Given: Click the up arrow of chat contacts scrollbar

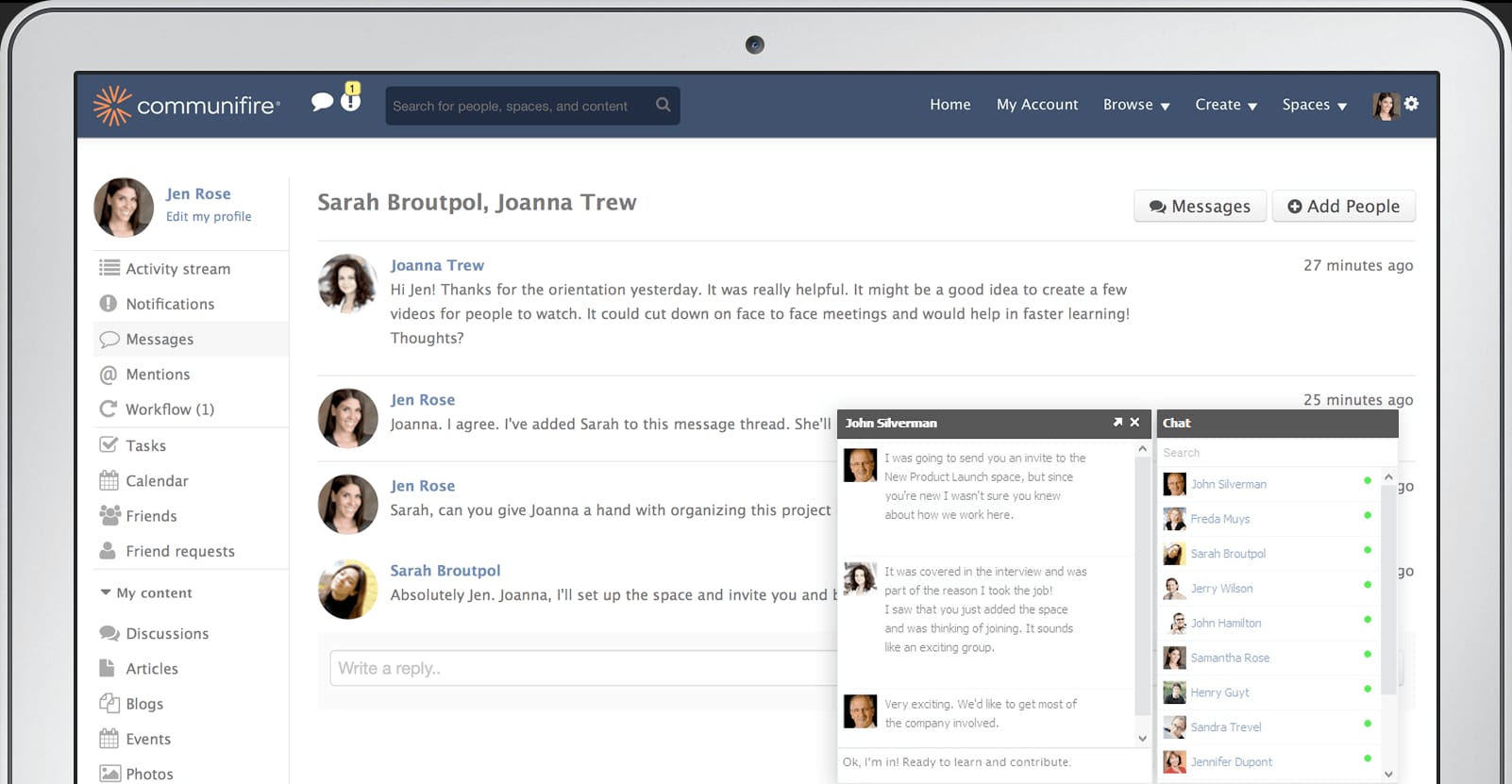Looking at the screenshot, I should click(x=1388, y=477).
